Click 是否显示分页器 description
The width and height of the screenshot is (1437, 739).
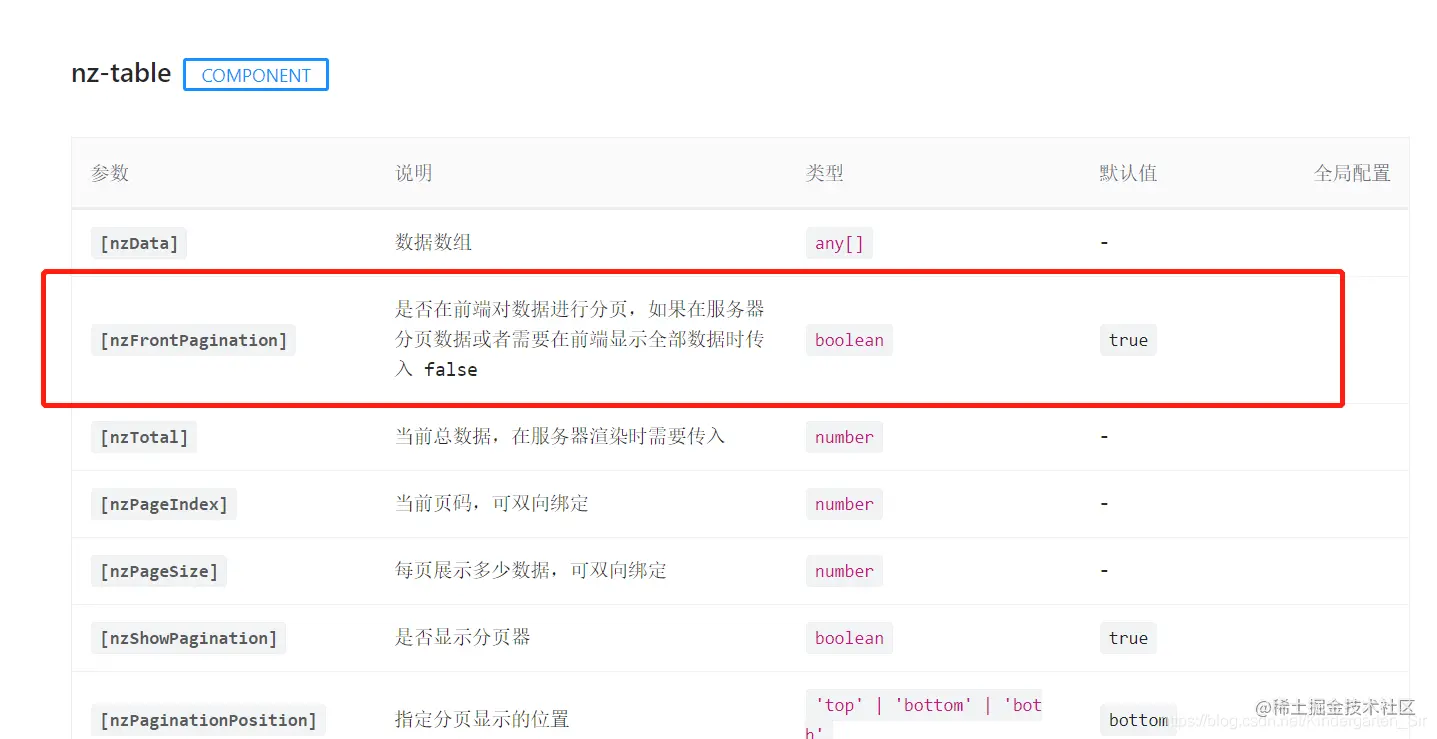click(x=463, y=637)
